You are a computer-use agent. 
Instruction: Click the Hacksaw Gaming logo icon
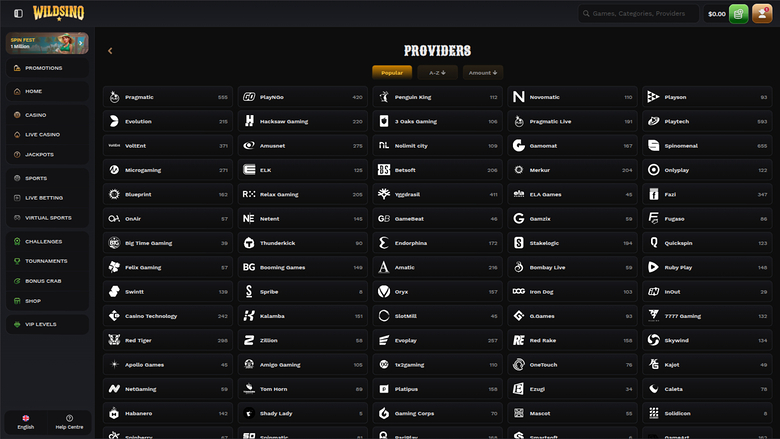pyautogui.click(x=249, y=121)
